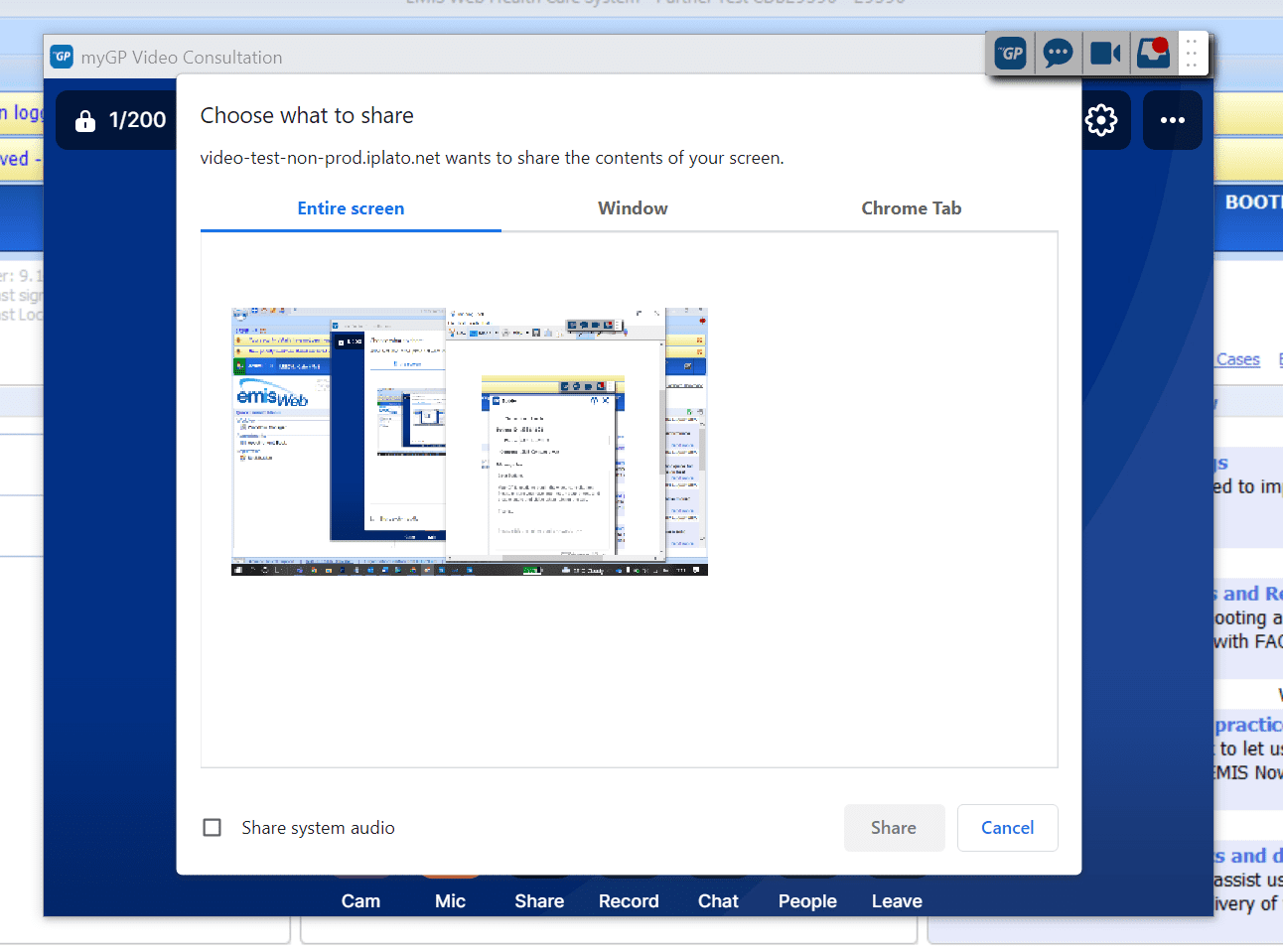The height and width of the screenshot is (952, 1283).
Task: Click Leave in the bottom call bar
Action: coord(897,900)
